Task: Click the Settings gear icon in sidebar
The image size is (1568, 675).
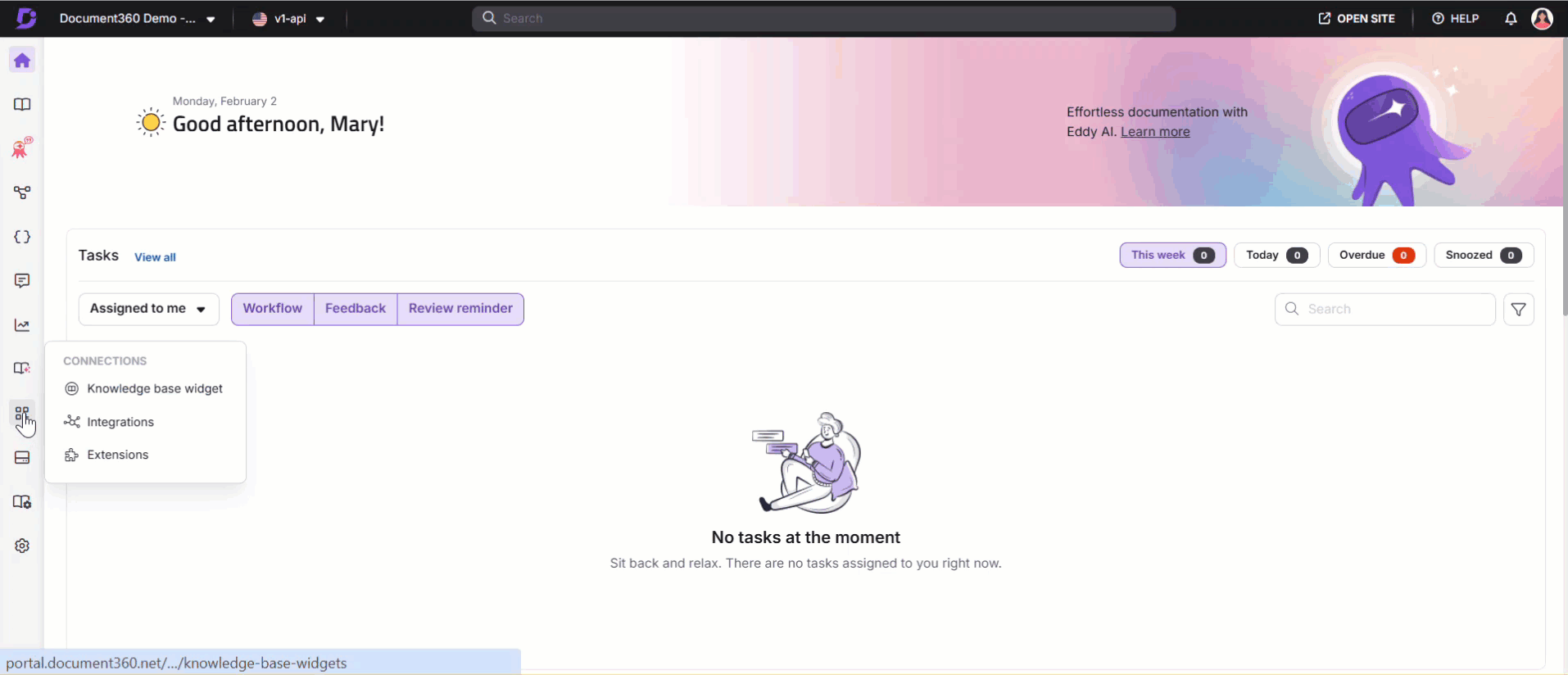Action: pyautogui.click(x=22, y=546)
